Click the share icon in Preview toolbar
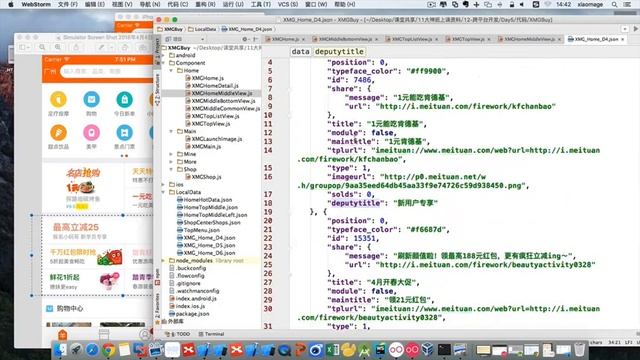 (76, 48)
